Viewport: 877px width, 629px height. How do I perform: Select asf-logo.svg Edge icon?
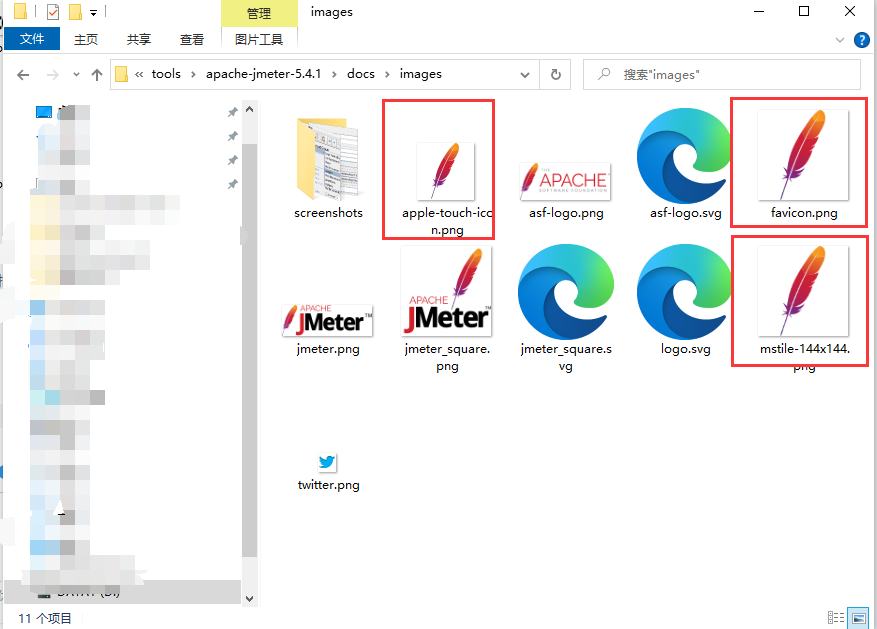click(x=684, y=156)
